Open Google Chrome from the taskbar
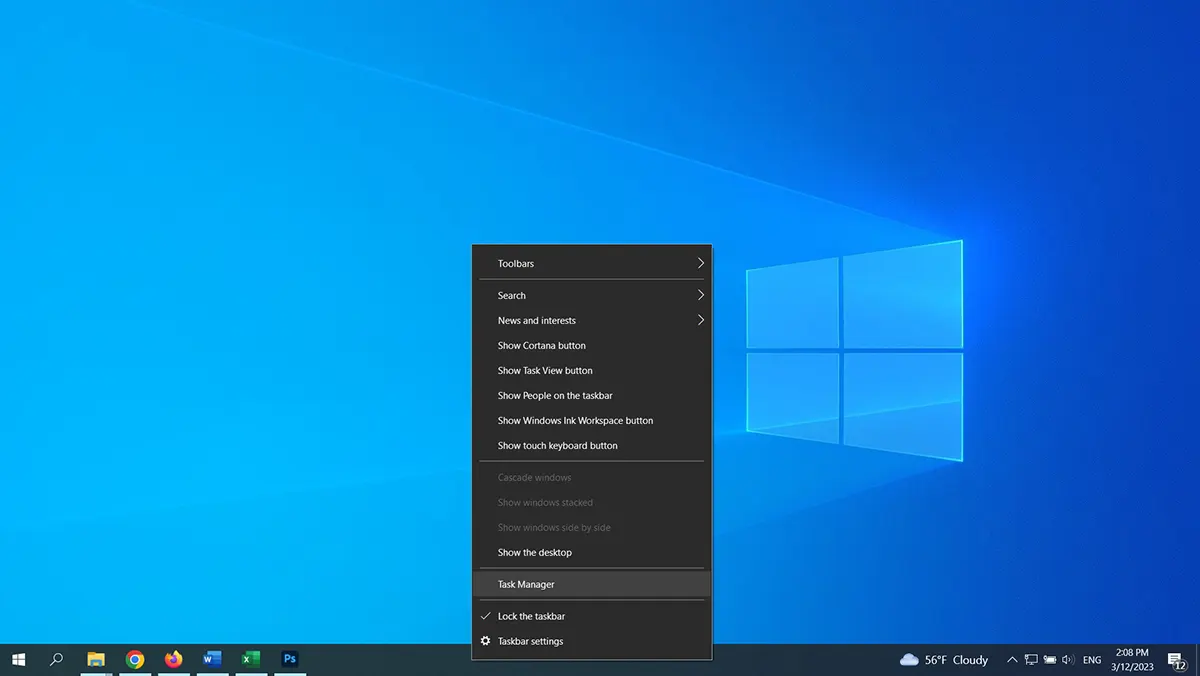 pyautogui.click(x=135, y=660)
